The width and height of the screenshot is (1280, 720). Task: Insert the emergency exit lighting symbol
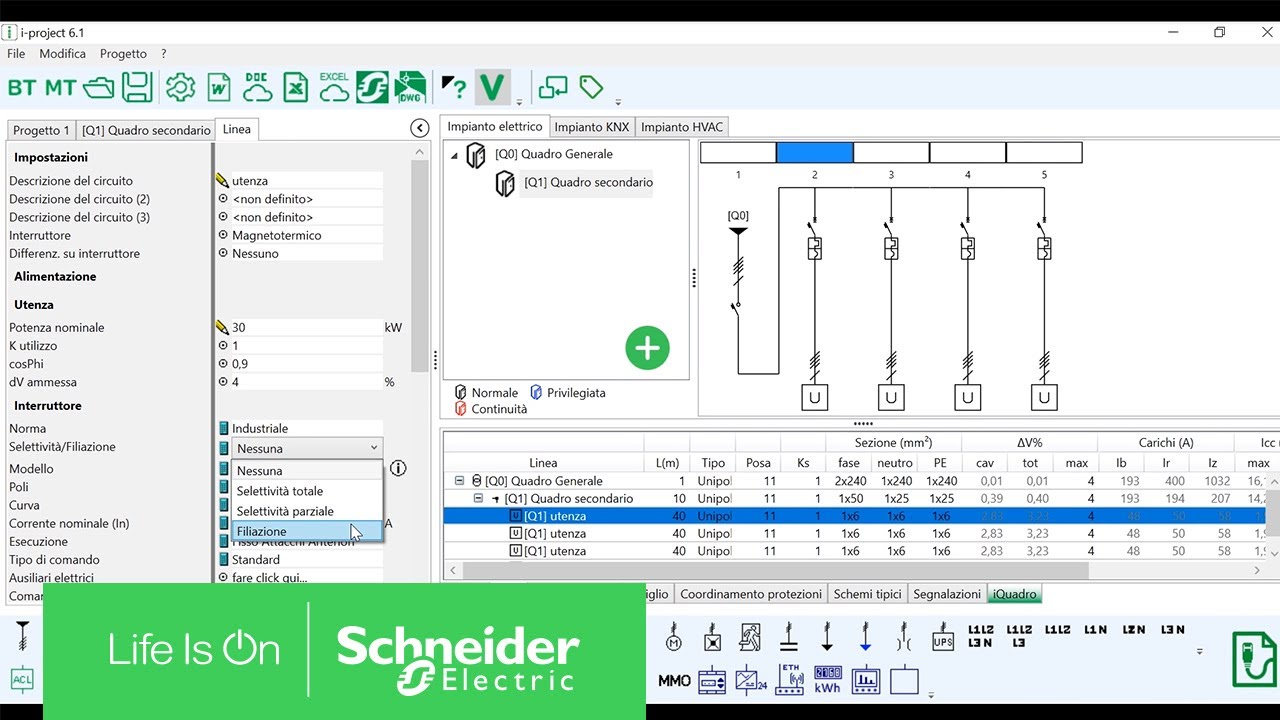click(x=750, y=638)
